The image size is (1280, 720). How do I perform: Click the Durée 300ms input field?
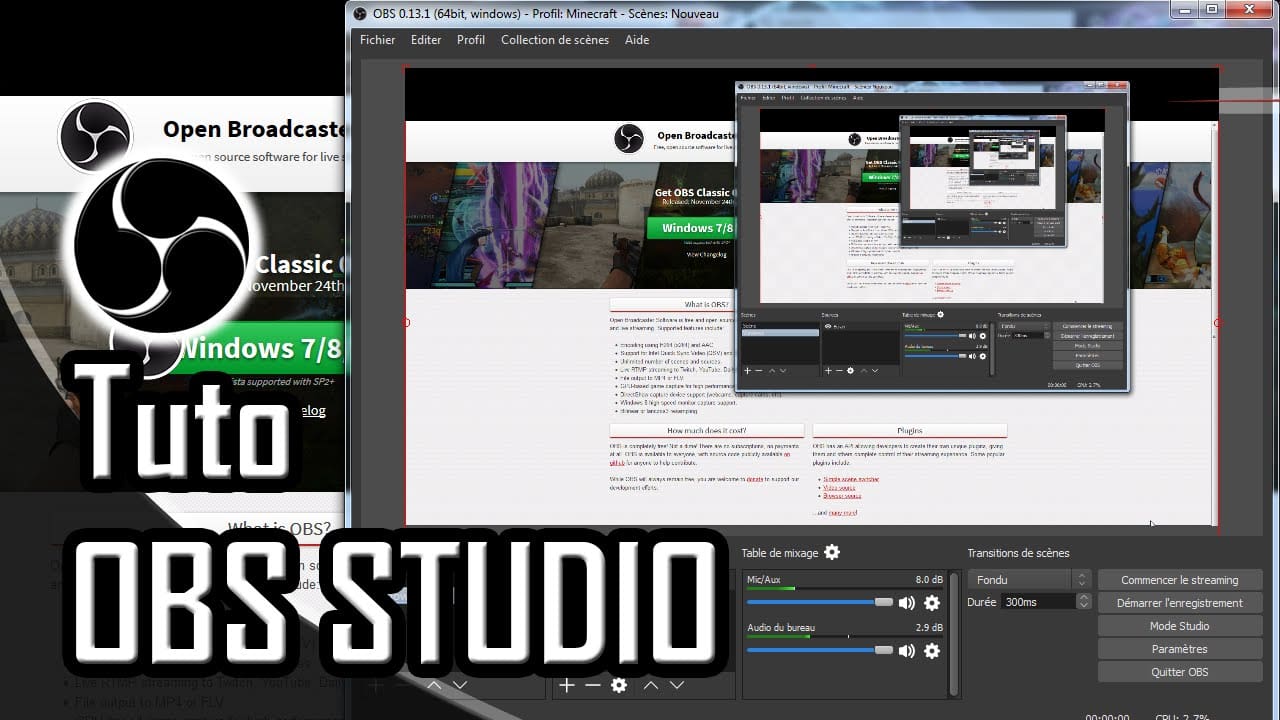click(1036, 602)
